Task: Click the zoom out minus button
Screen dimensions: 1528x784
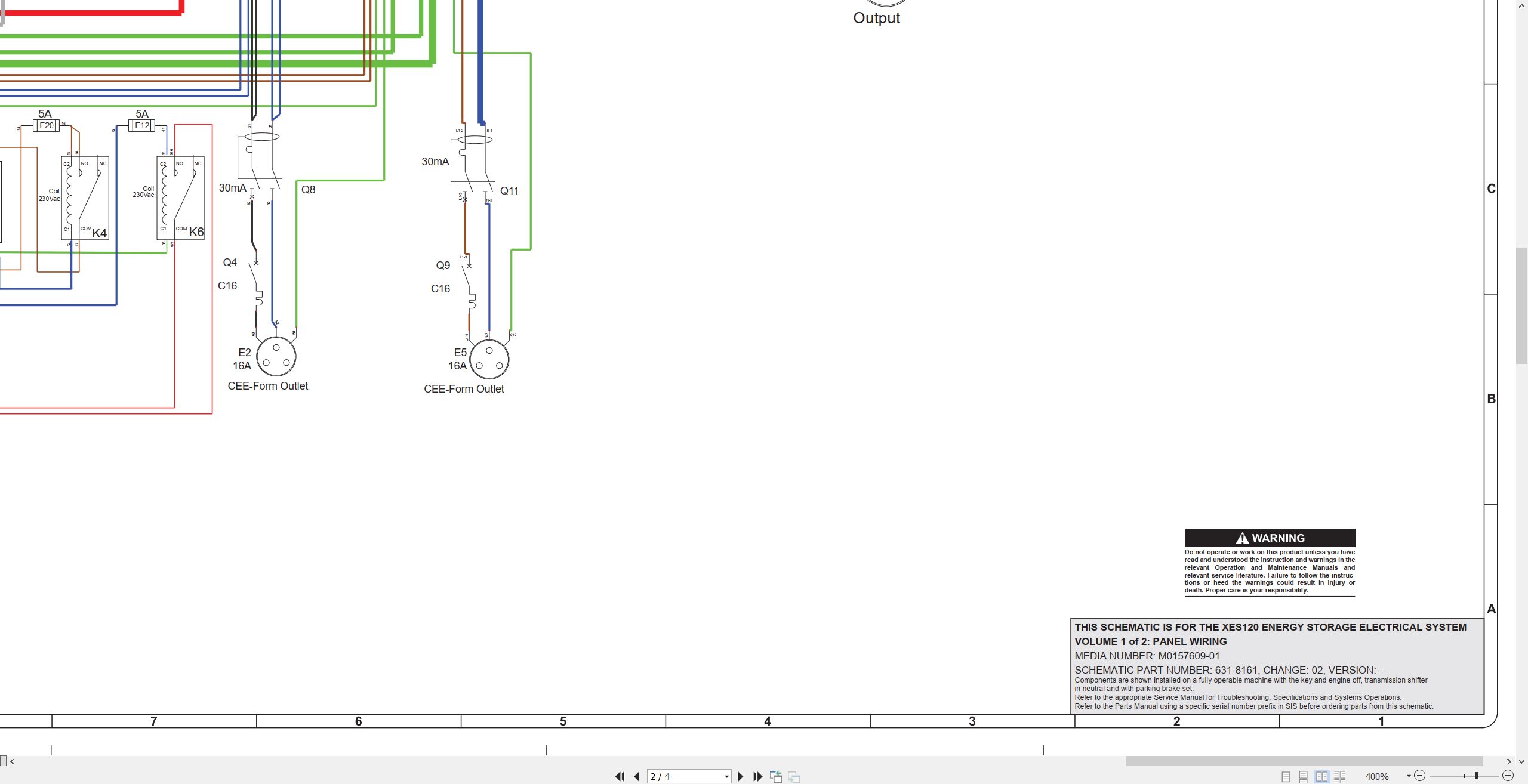Action: (1420, 776)
